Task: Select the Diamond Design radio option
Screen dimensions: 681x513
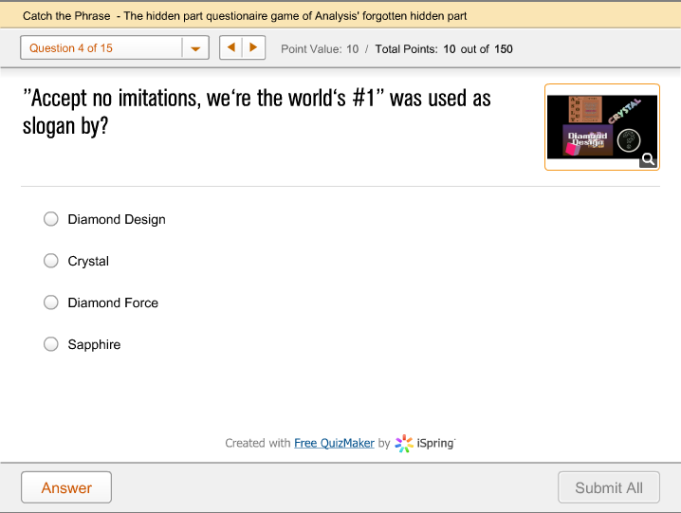Action: (x=51, y=219)
